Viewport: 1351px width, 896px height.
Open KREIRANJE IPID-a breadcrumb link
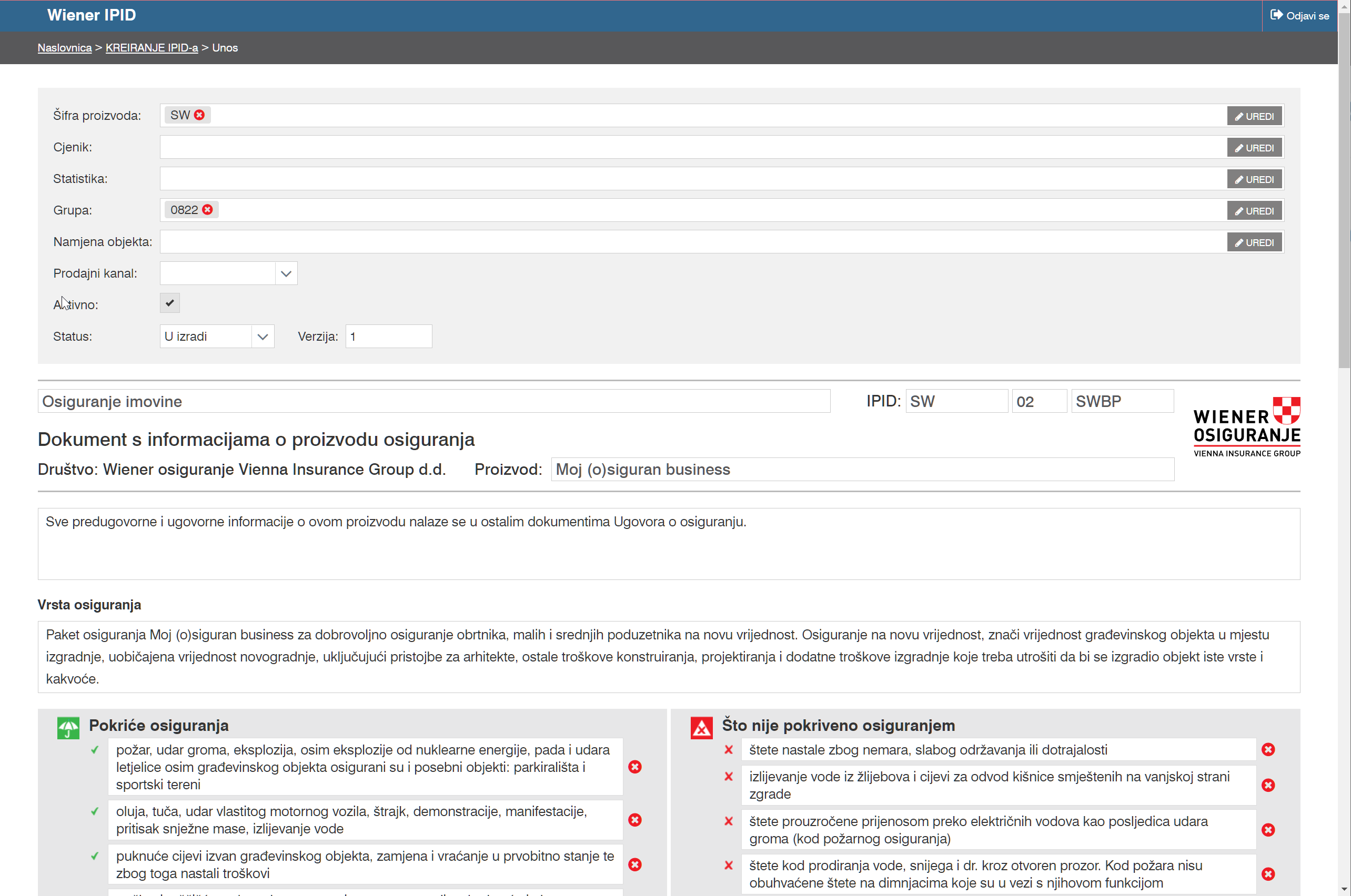pyautogui.click(x=152, y=48)
